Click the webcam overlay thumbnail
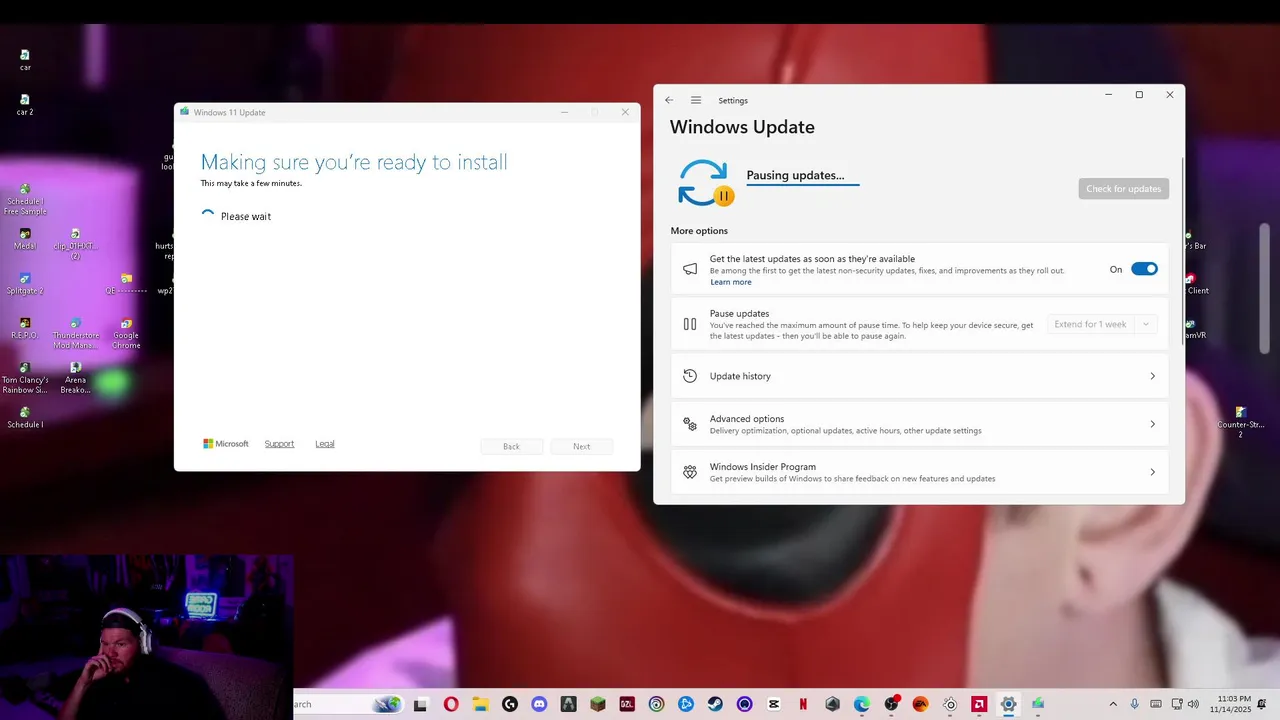The height and width of the screenshot is (720, 1280). click(x=146, y=637)
